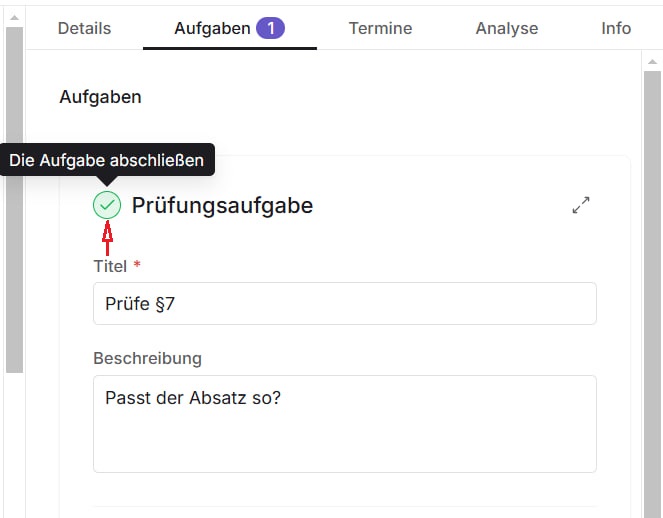Click the Titel field label
This screenshot has height=518, width=663.
110,266
